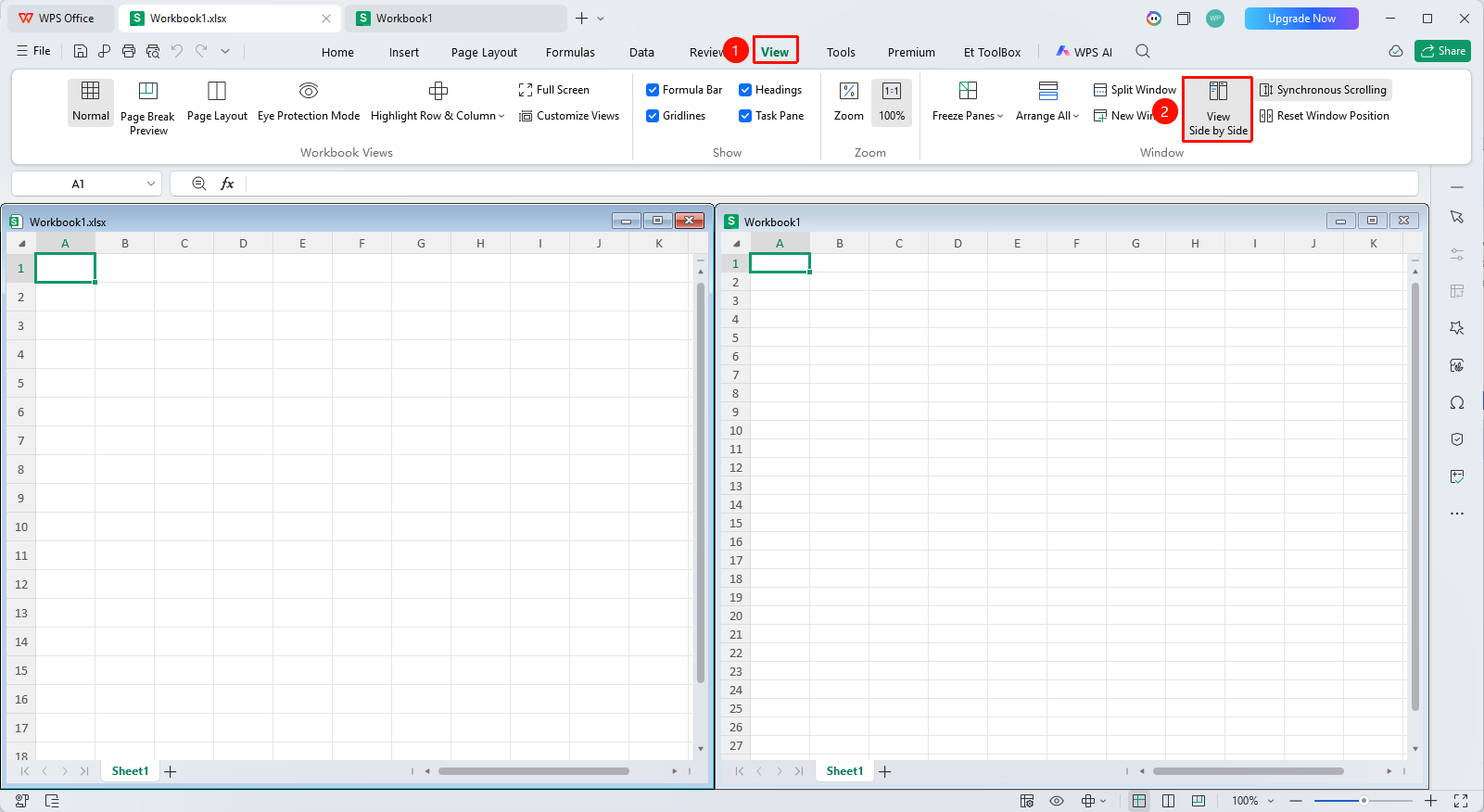Click Full Screen option
The height and width of the screenshot is (812, 1484).
tap(554, 90)
